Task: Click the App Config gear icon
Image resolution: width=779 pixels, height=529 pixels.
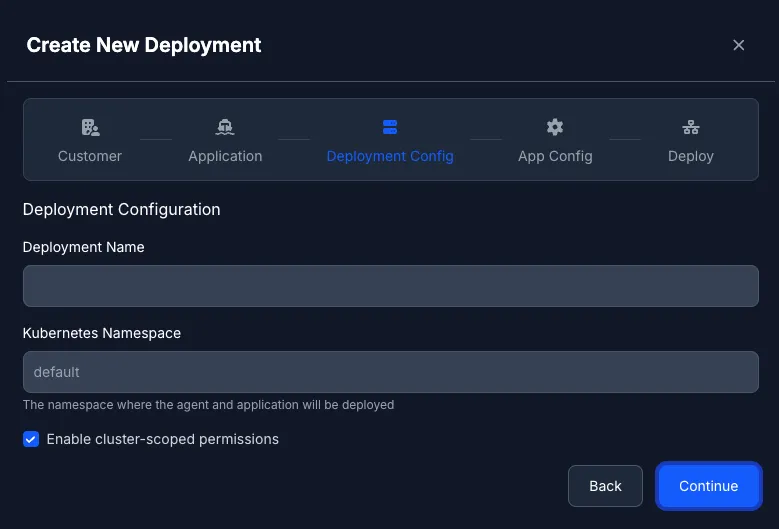Action: [555, 127]
